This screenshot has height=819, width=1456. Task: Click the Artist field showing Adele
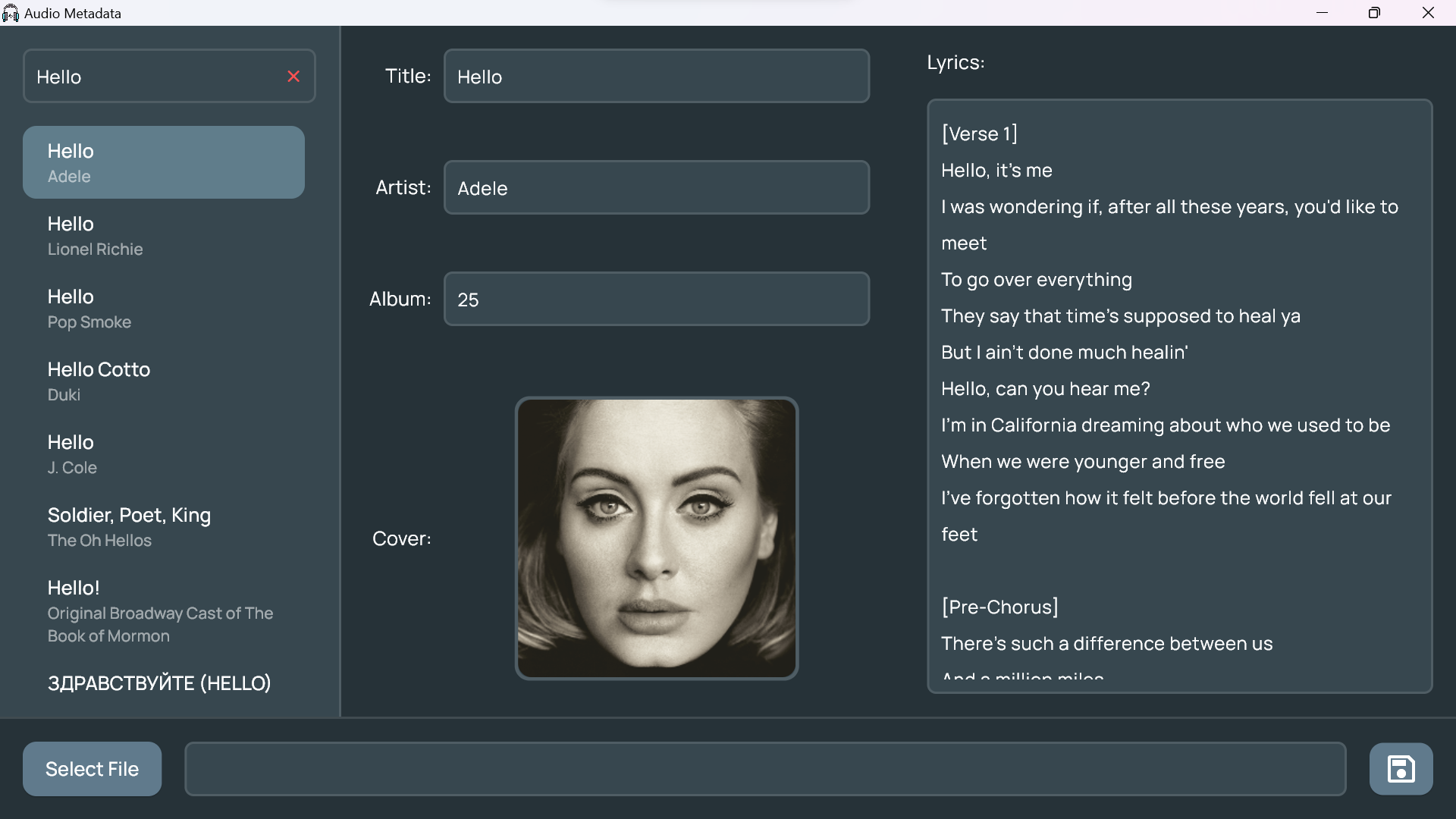click(x=656, y=188)
